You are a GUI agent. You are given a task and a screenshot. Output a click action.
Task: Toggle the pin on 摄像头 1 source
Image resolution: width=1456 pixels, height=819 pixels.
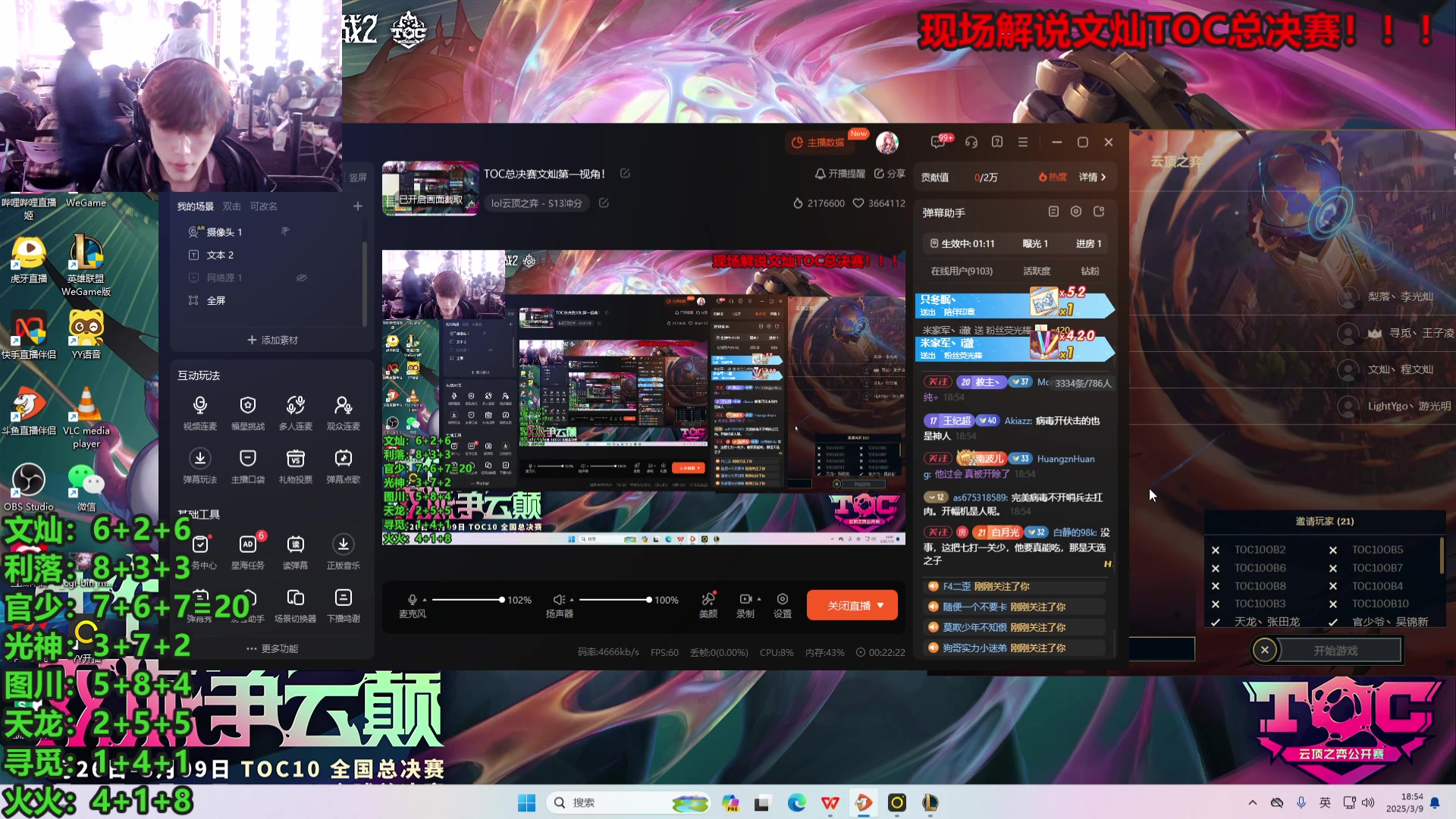click(285, 231)
